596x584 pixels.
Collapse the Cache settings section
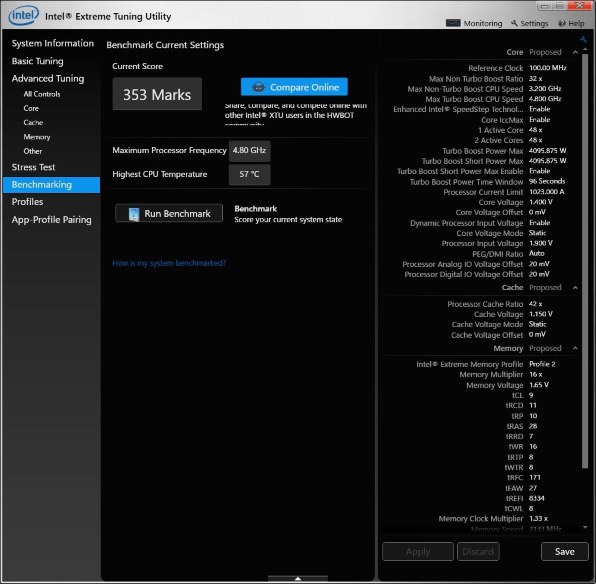tap(575, 288)
